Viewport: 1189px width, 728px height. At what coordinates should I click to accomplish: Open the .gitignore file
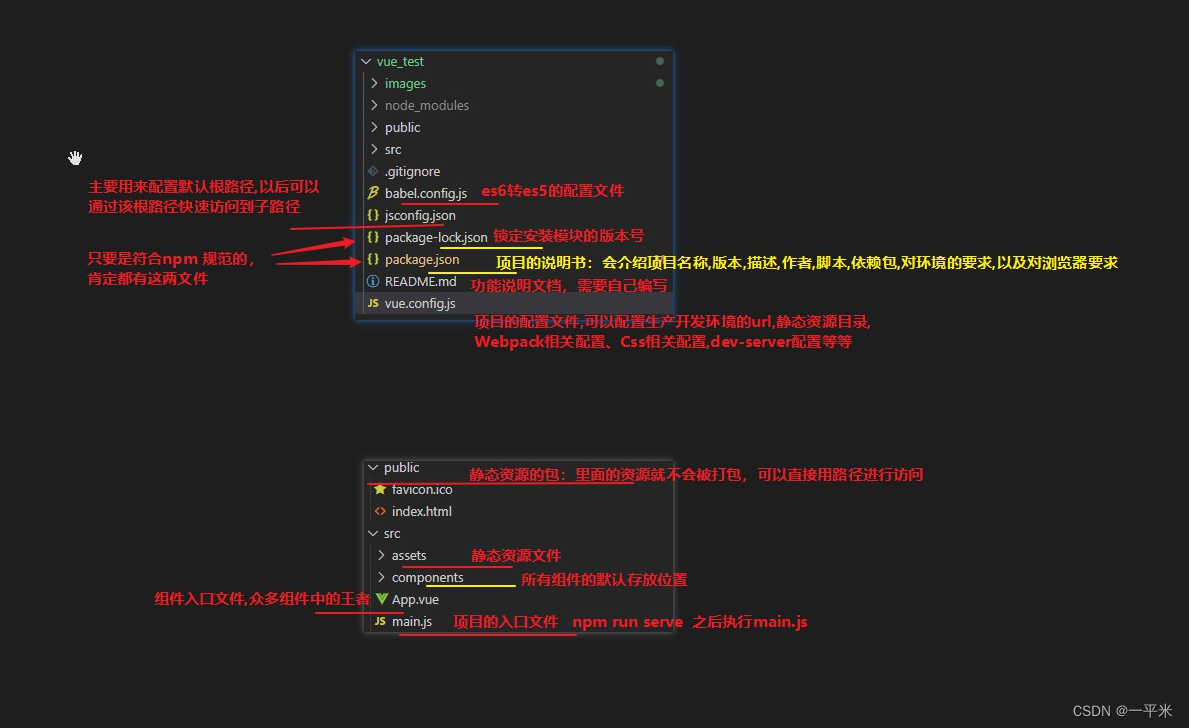pyautogui.click(x=413, y=171)
